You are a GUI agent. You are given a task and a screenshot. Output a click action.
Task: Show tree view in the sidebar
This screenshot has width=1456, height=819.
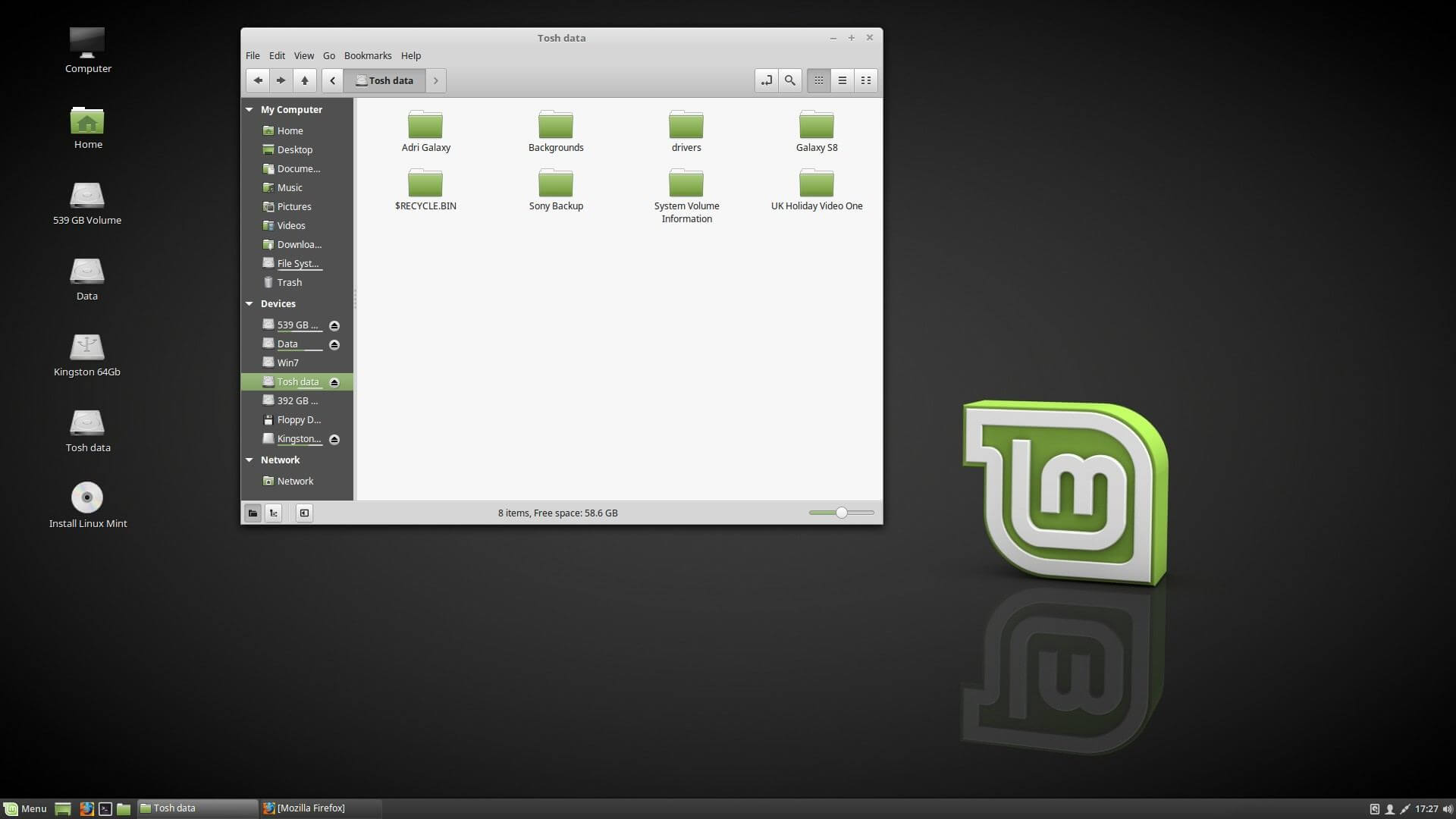pyautogui.click(x=274, y=513)
